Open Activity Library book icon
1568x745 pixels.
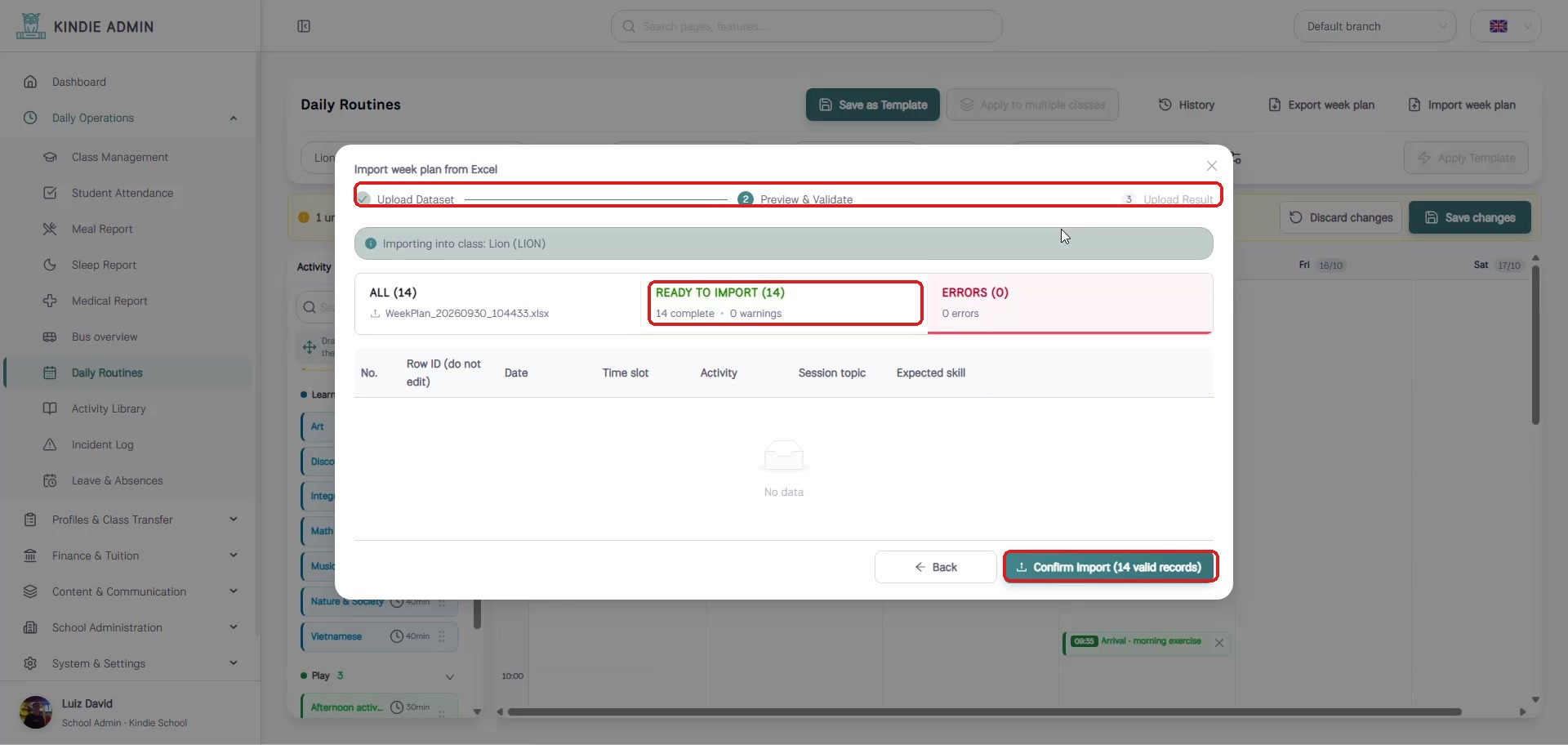click(x=50, y=408)
